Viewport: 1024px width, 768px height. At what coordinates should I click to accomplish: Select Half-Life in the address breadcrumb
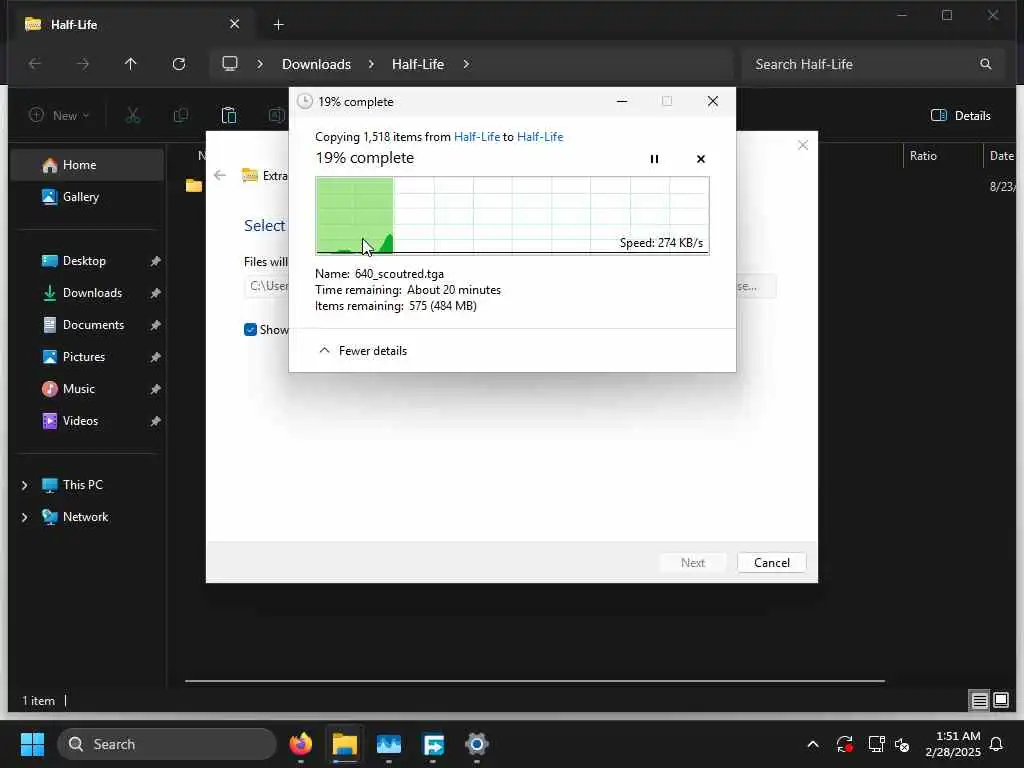[x=418, y=64]
